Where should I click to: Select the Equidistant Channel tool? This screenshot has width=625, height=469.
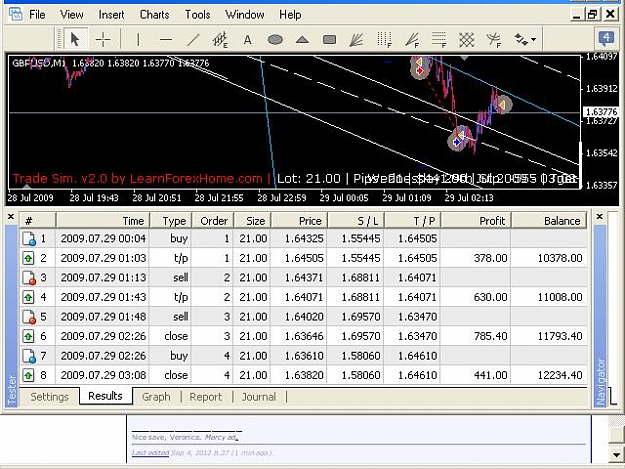[x=220, y=39]
